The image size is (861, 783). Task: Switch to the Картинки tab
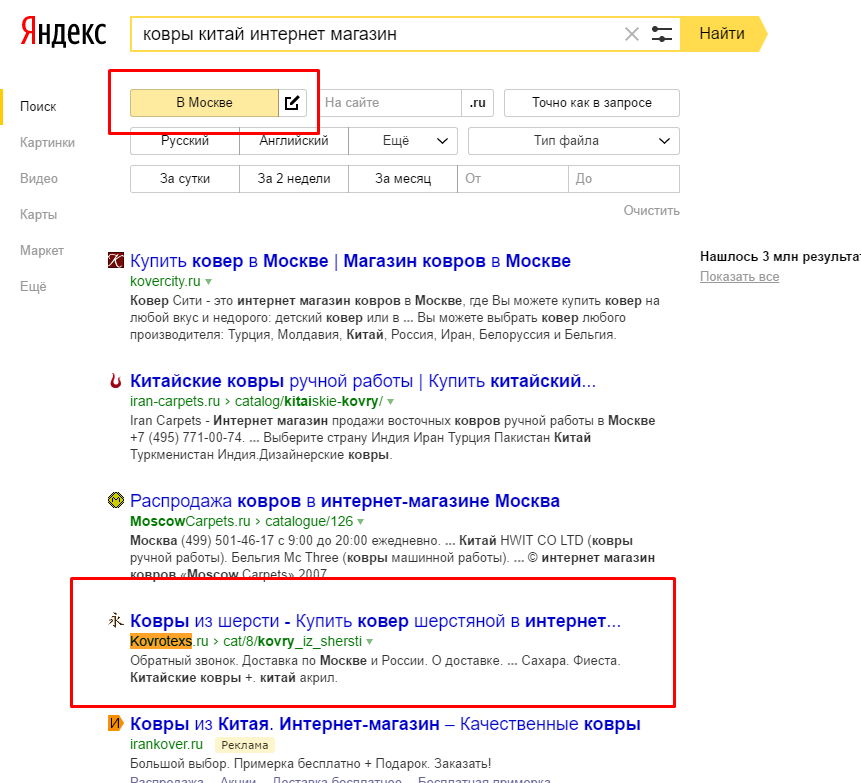click(47, 143)
